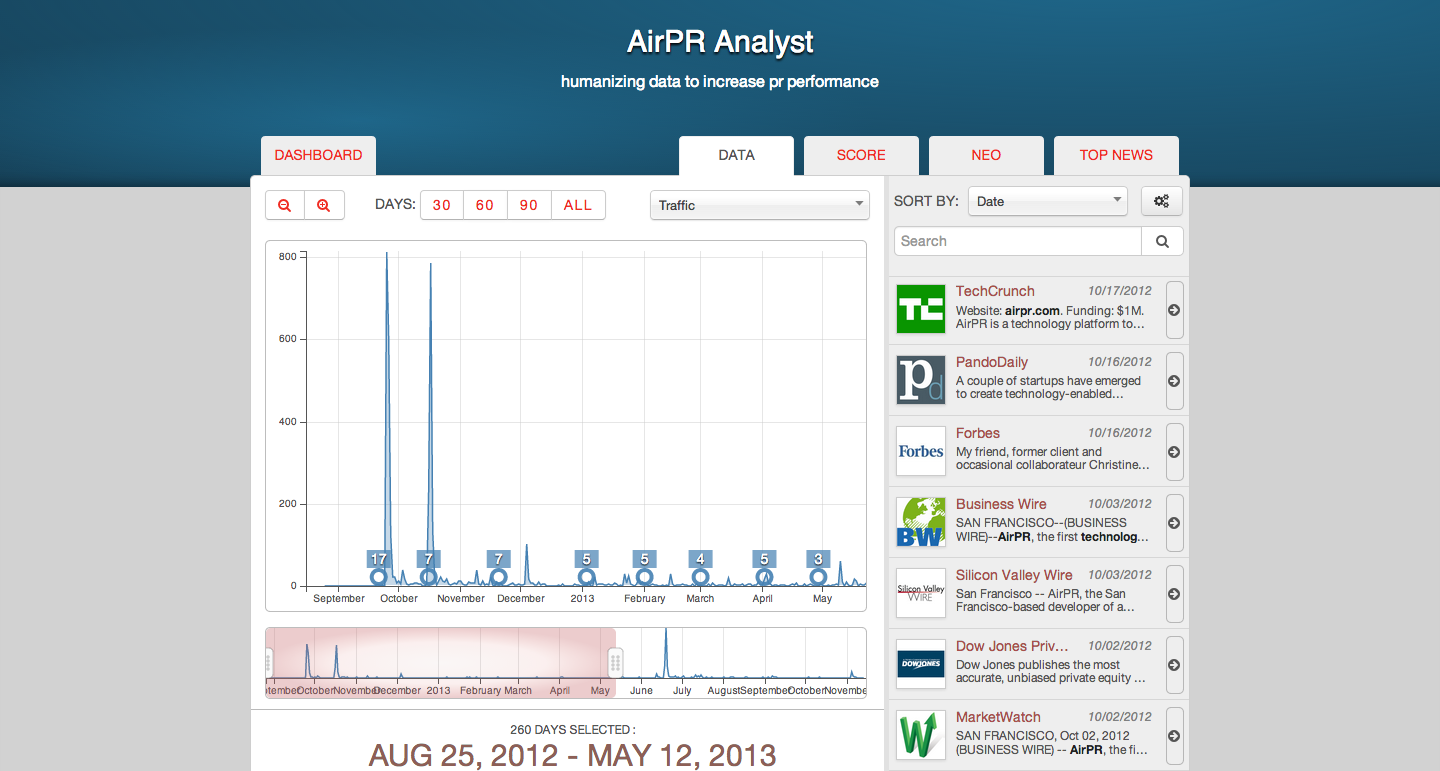Click the TechCrunch logo thumbnail
This screenshot has width=1440, height=771.
pos(921,310)
